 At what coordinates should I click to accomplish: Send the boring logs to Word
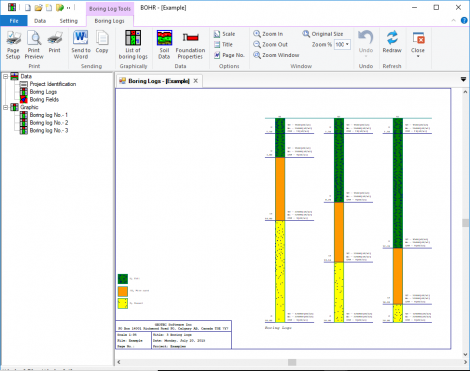tap(81, 45)
